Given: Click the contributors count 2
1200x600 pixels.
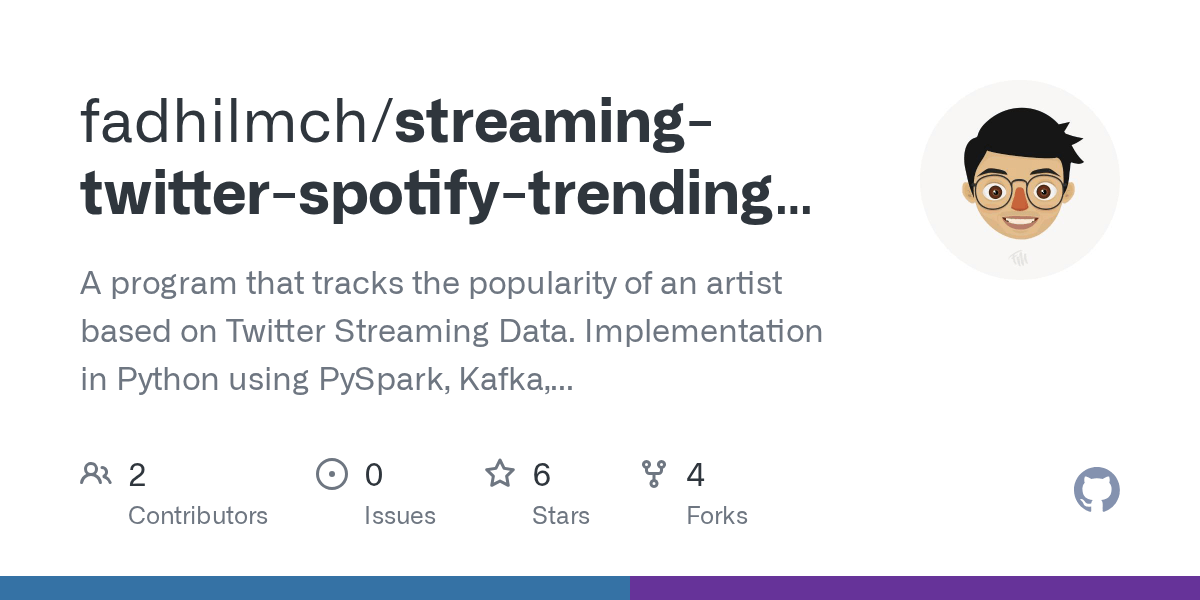Looking at the screenshot, I should [137, 475].
